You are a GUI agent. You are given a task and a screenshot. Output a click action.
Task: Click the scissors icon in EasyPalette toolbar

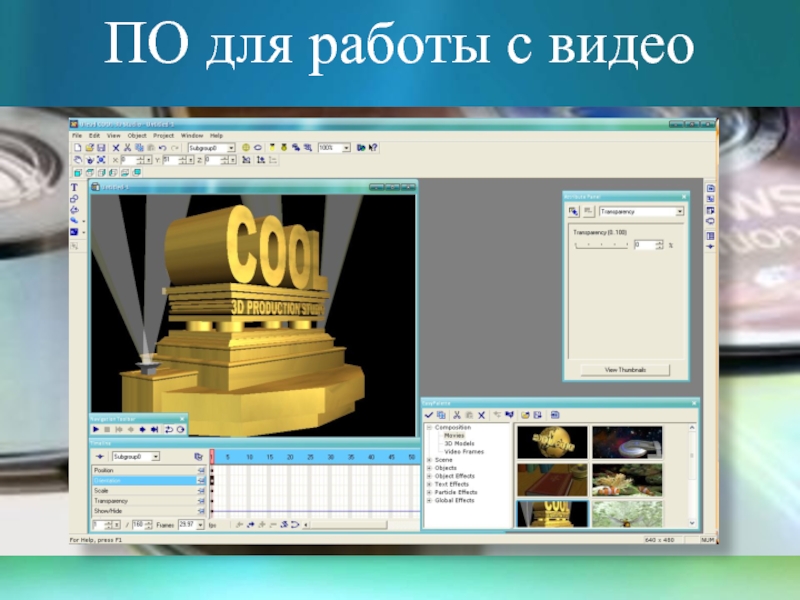pyautogui.click(x=457, y=415)
